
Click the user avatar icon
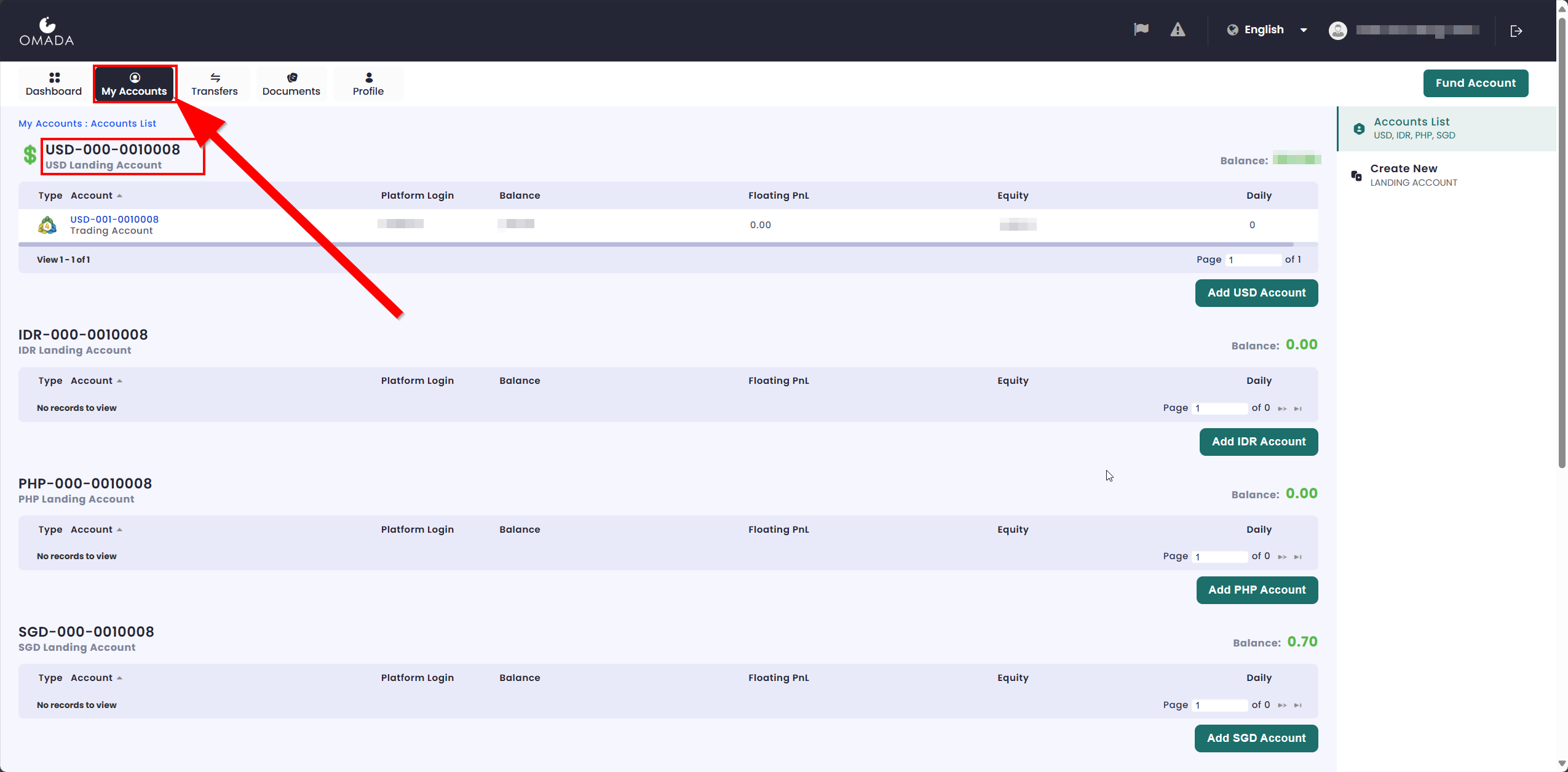[1337, 31]
